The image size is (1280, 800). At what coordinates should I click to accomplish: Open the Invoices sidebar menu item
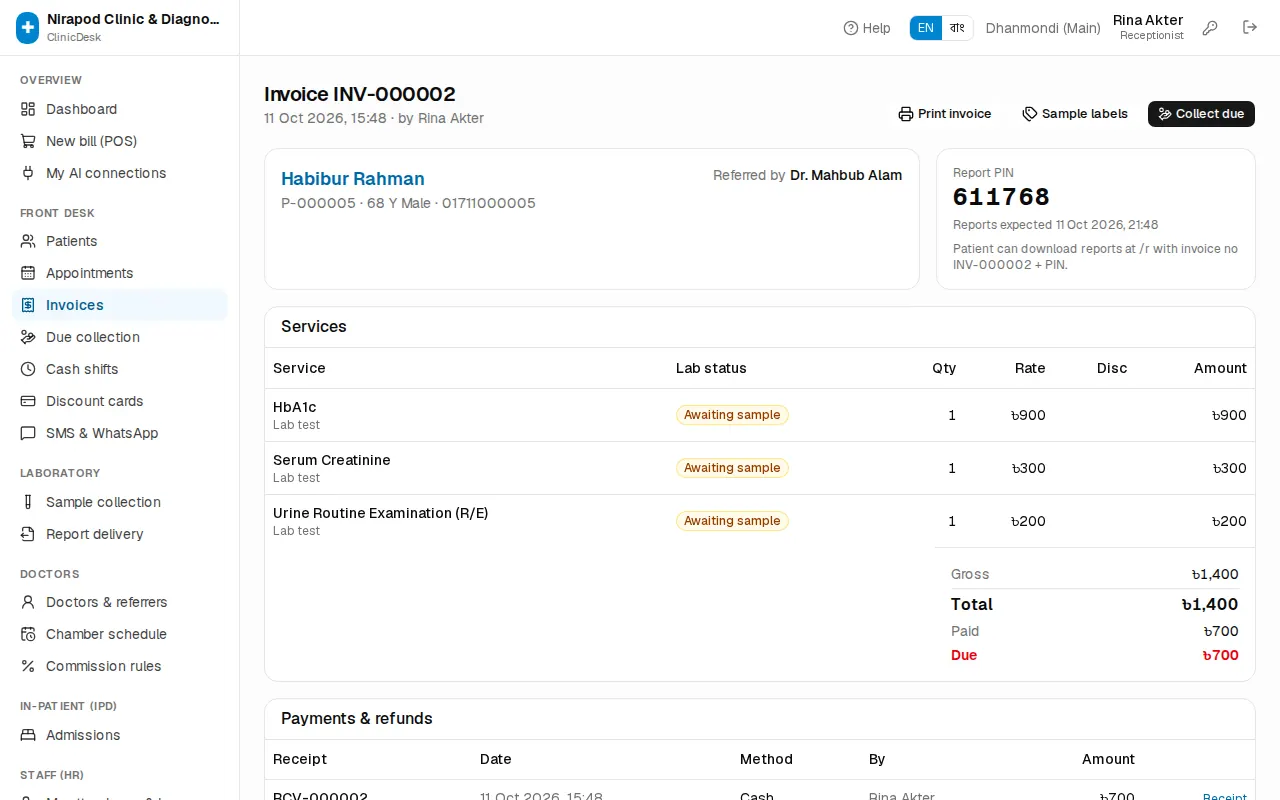click(x=120, y=305)
